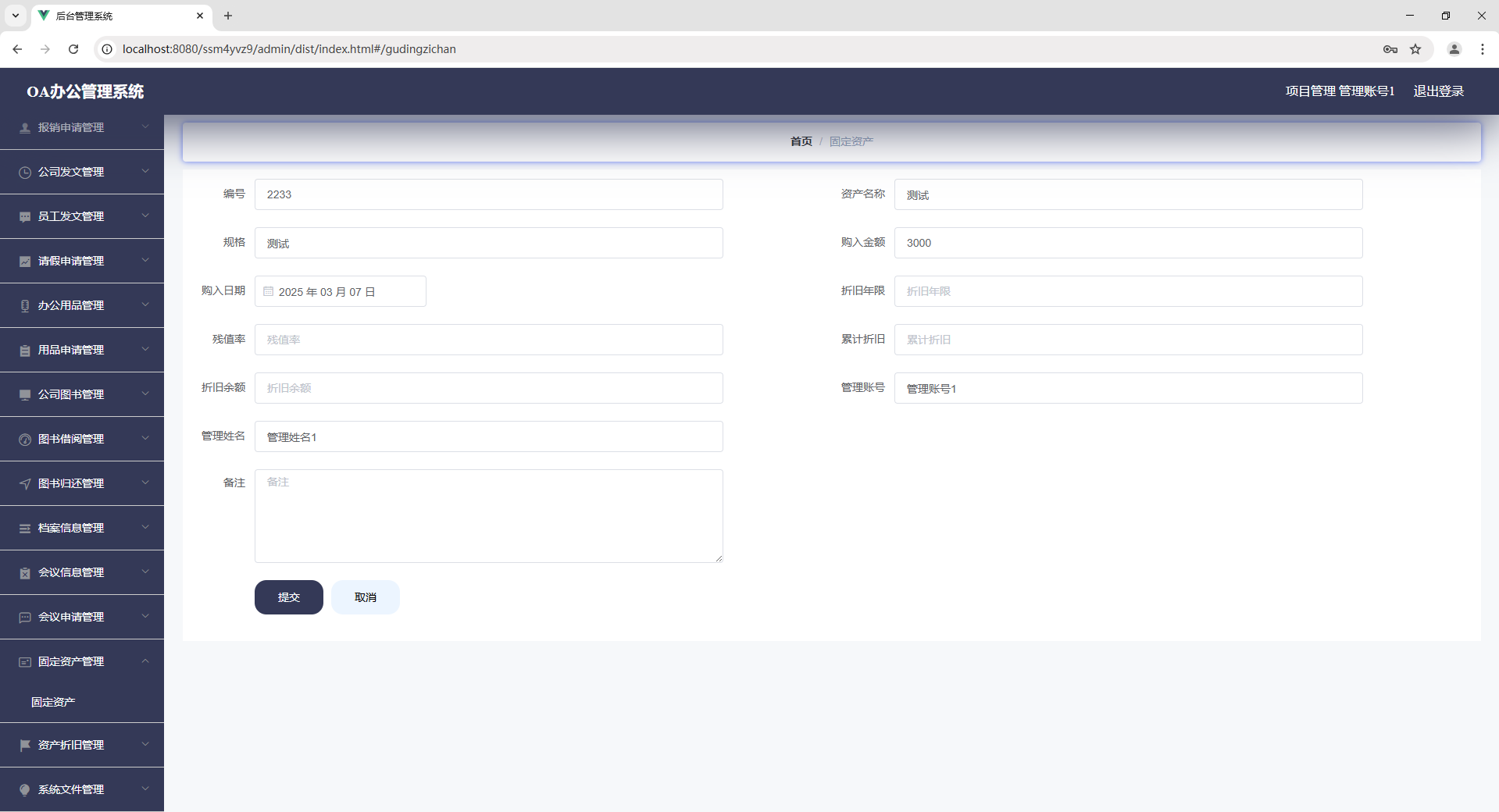The width and height of the screenshot is (1499, 812).
Task: Click inside the 备注 remarks text area
Action: [488, 515]
